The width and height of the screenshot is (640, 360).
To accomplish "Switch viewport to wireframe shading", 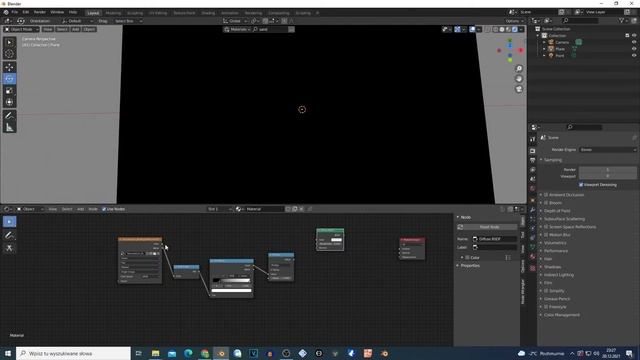I will pos(496,29).
